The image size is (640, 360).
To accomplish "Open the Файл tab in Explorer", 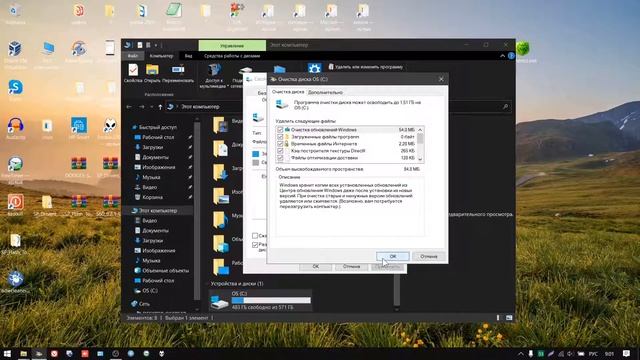I will coord(133,56).
